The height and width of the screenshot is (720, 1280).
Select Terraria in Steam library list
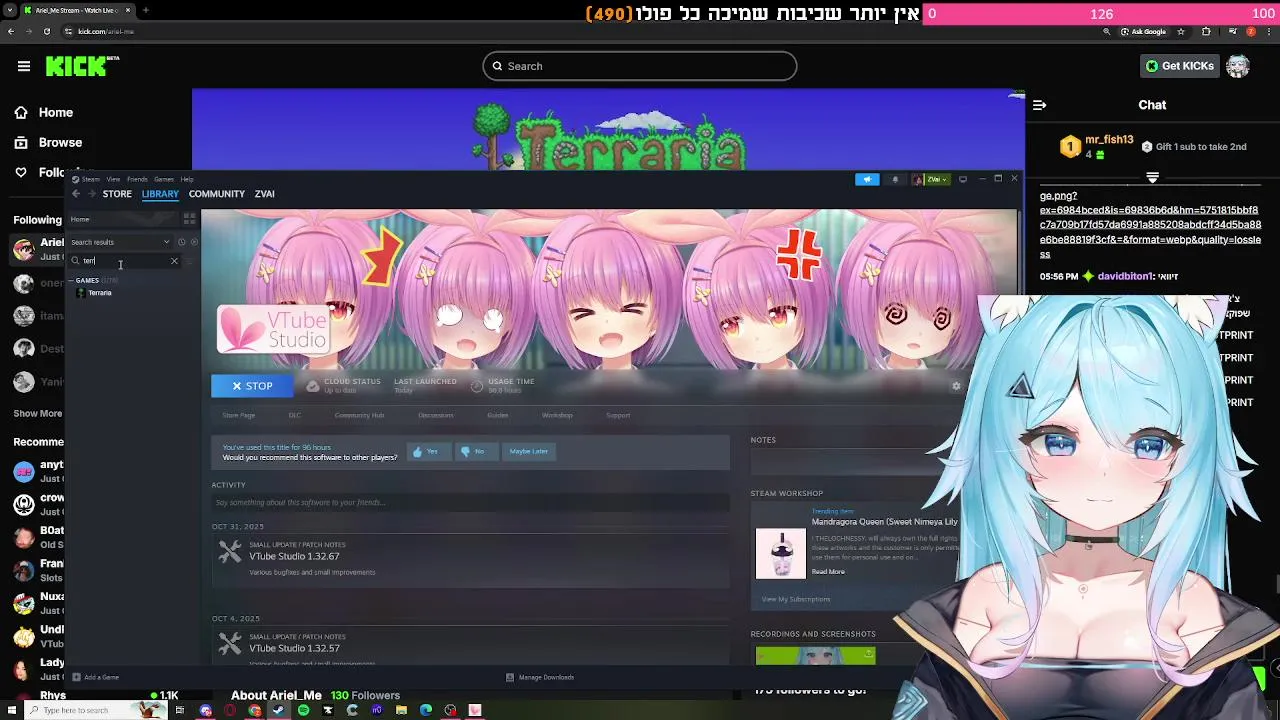point(99,293)
